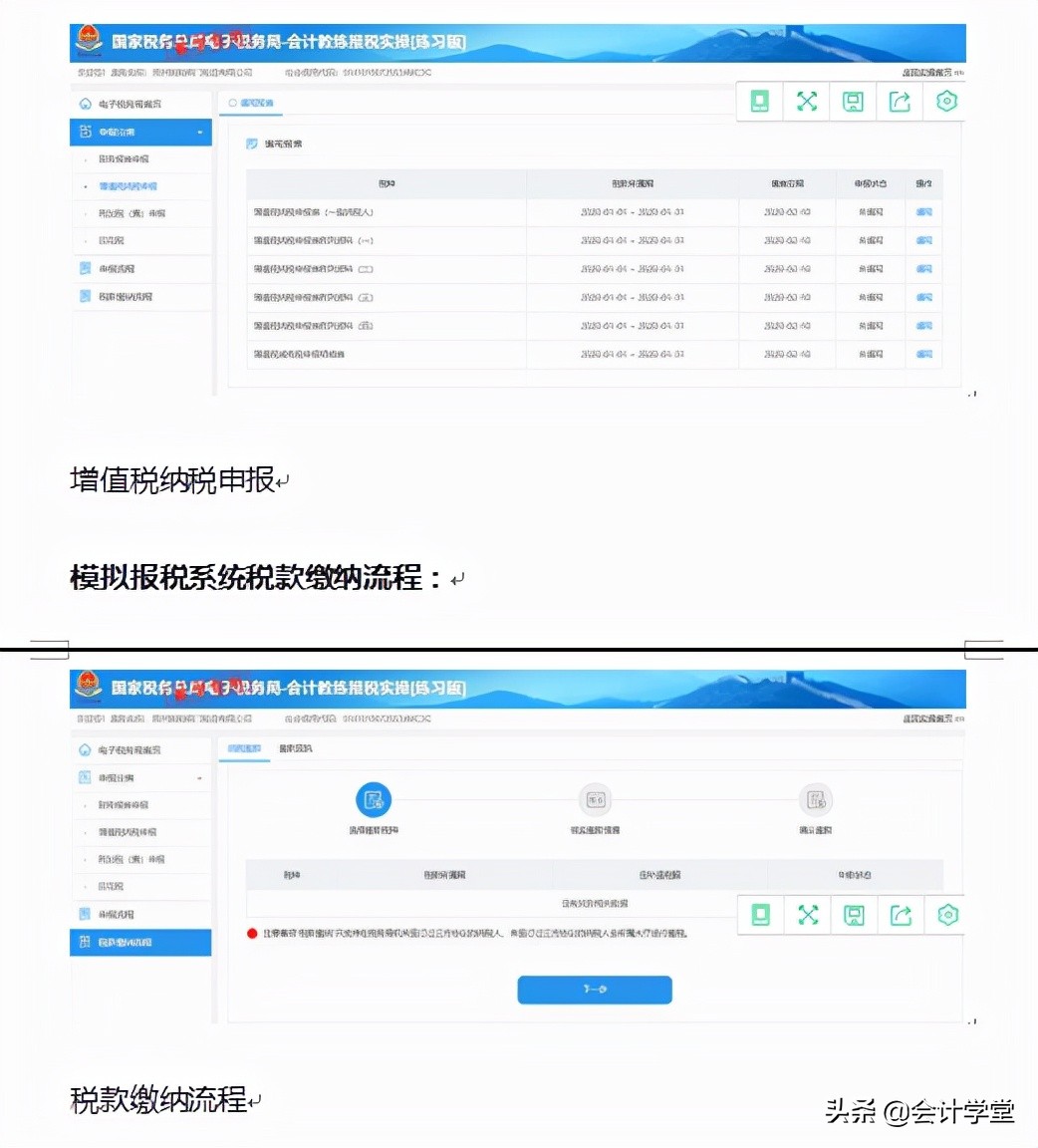
Task: Click the share/export icon in the top toolbar
Action: 900,101
